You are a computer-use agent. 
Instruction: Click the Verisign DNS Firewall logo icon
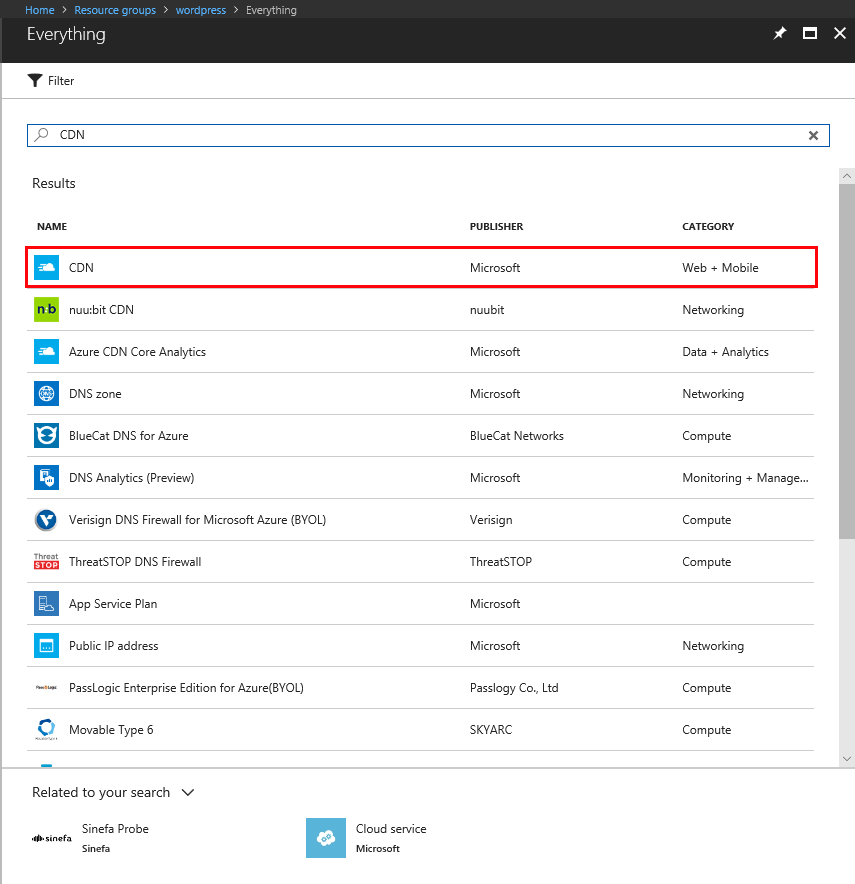[46, 519]
